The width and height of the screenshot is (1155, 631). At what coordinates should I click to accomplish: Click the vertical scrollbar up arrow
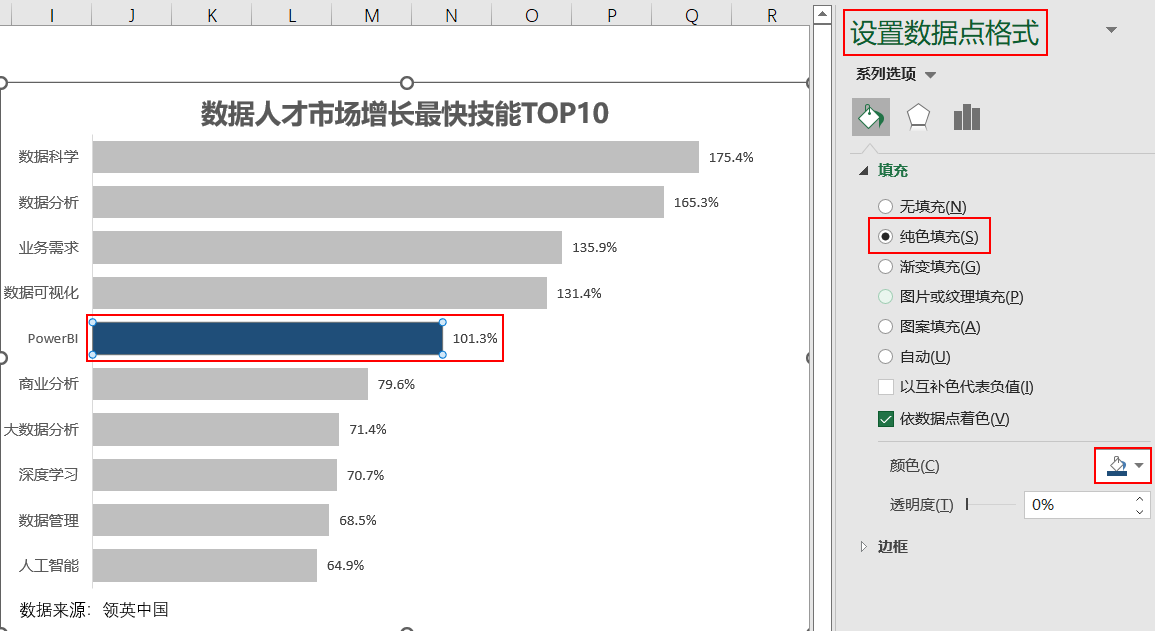823,14
